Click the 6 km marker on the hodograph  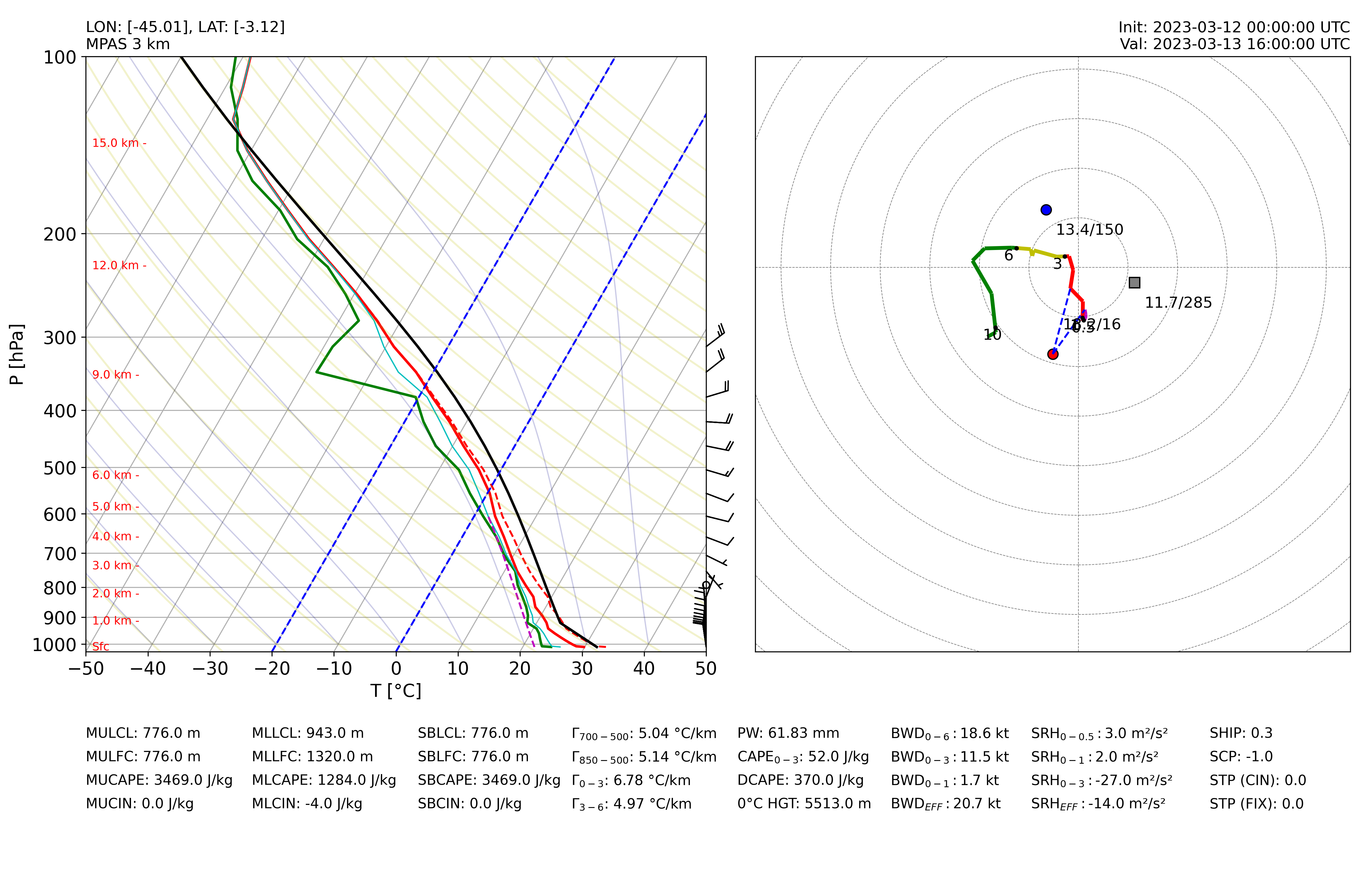[1009, 255]
